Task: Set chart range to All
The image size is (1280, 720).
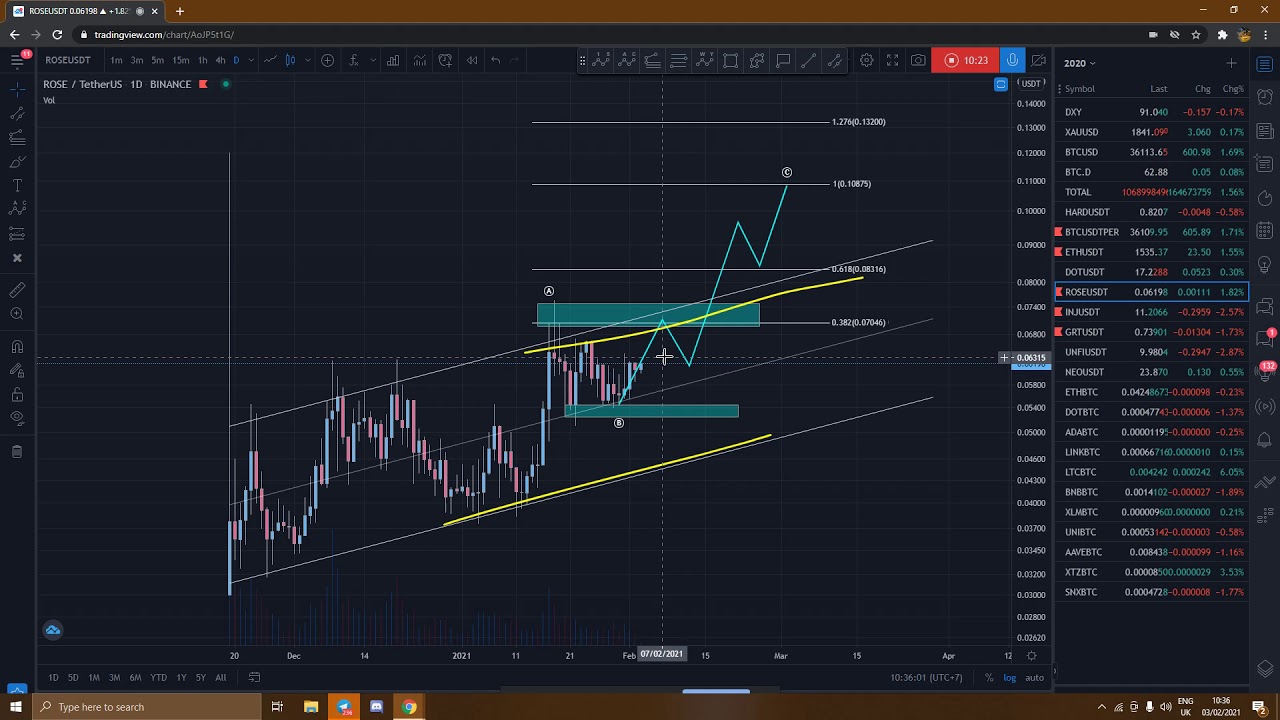Action: click(220, 678)
